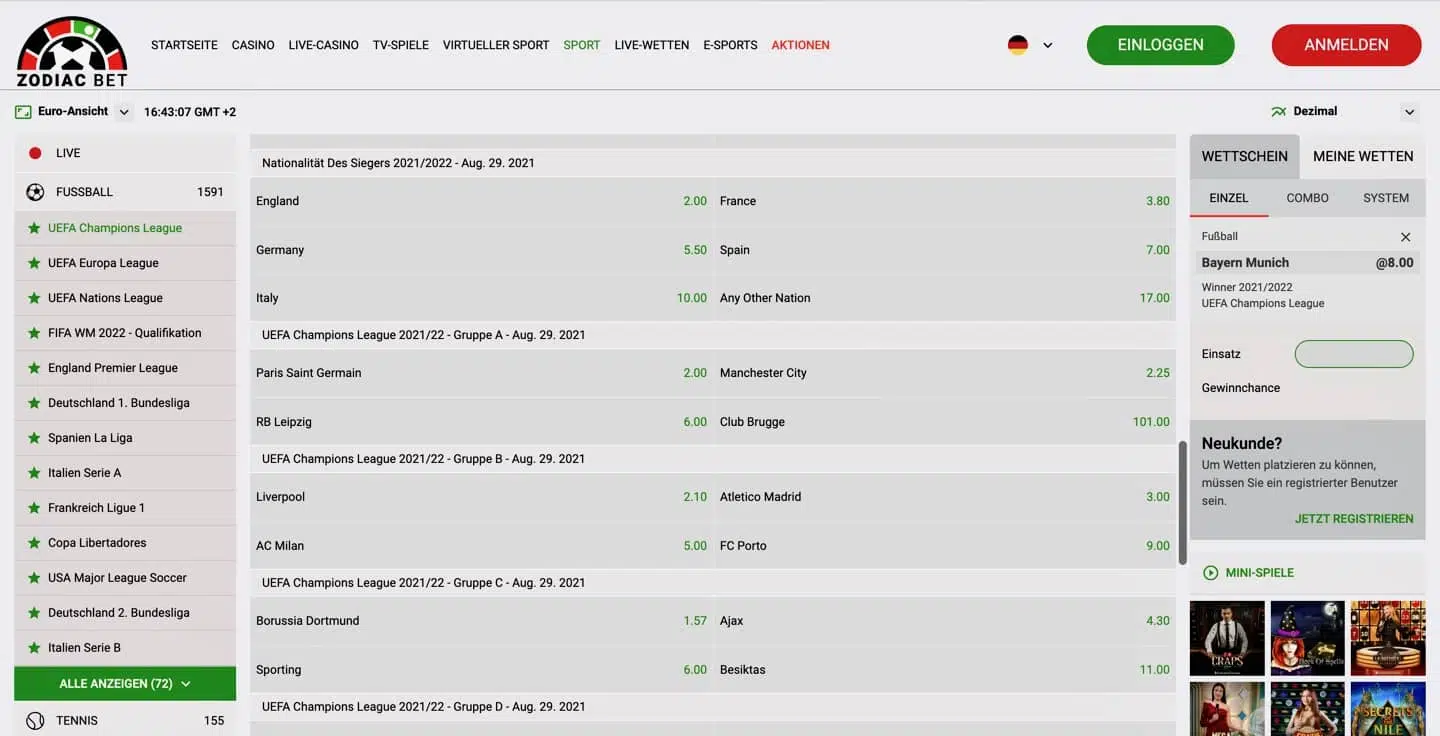Click the star beside Deutschland 1. Bundesliga
The height and width of the screenshot is (736, 1440).
pyautogui.click(x=35, y=403)
